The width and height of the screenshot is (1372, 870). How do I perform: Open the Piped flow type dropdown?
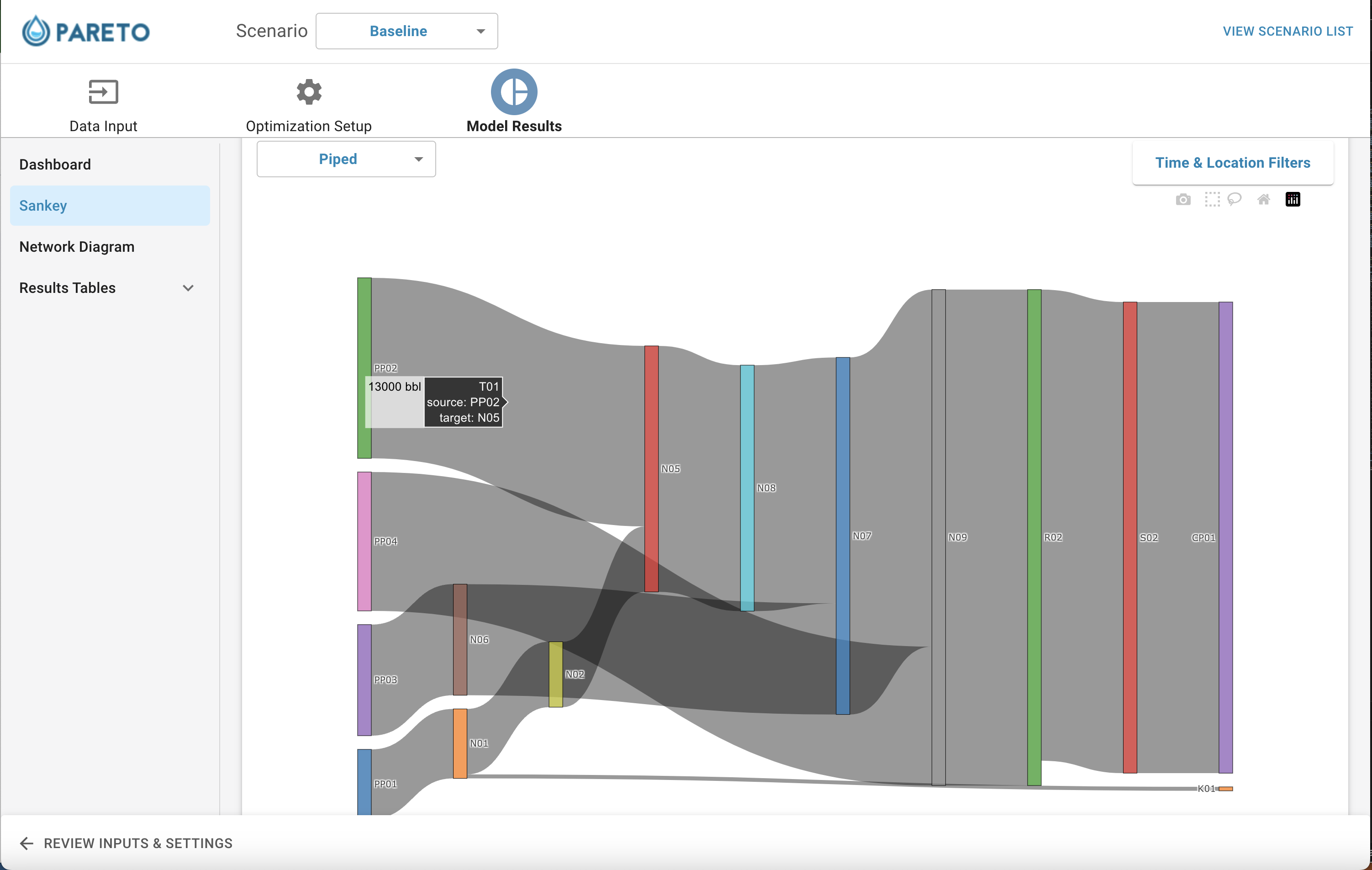click(x=346, y=159)
